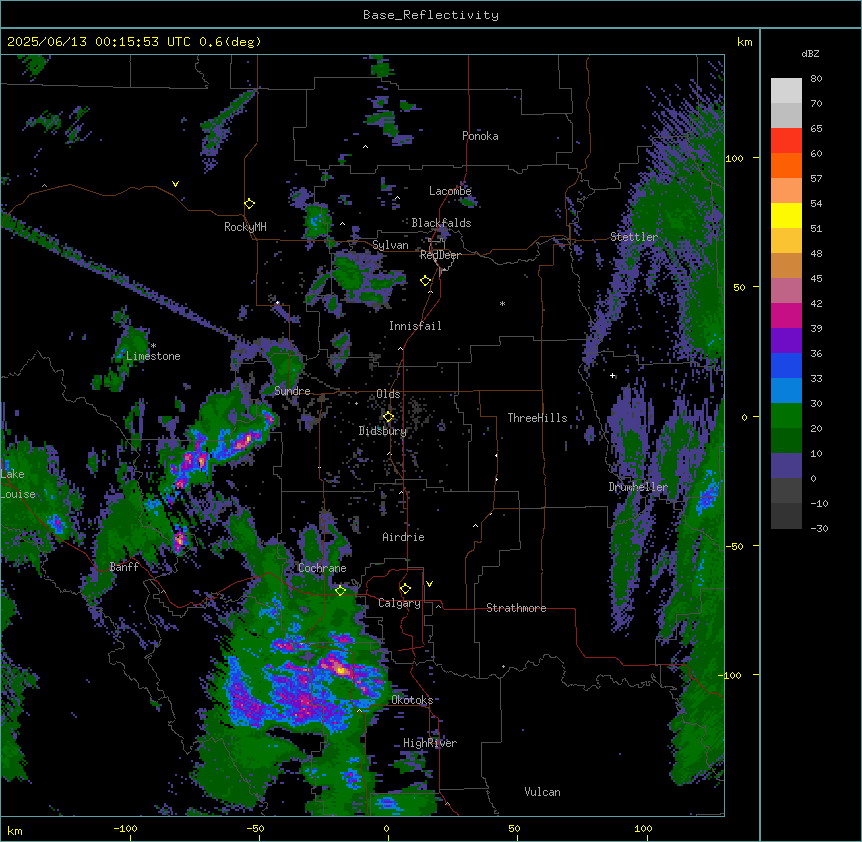Click the y-axis tick label 50
The width and height of the screenshot is (862, 842).
739,287
